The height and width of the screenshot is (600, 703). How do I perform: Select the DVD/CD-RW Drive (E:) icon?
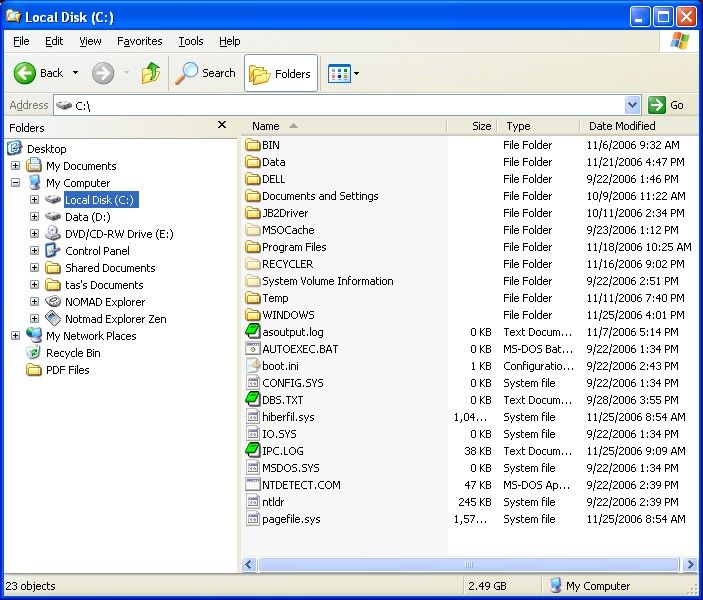tap(53, 233)
